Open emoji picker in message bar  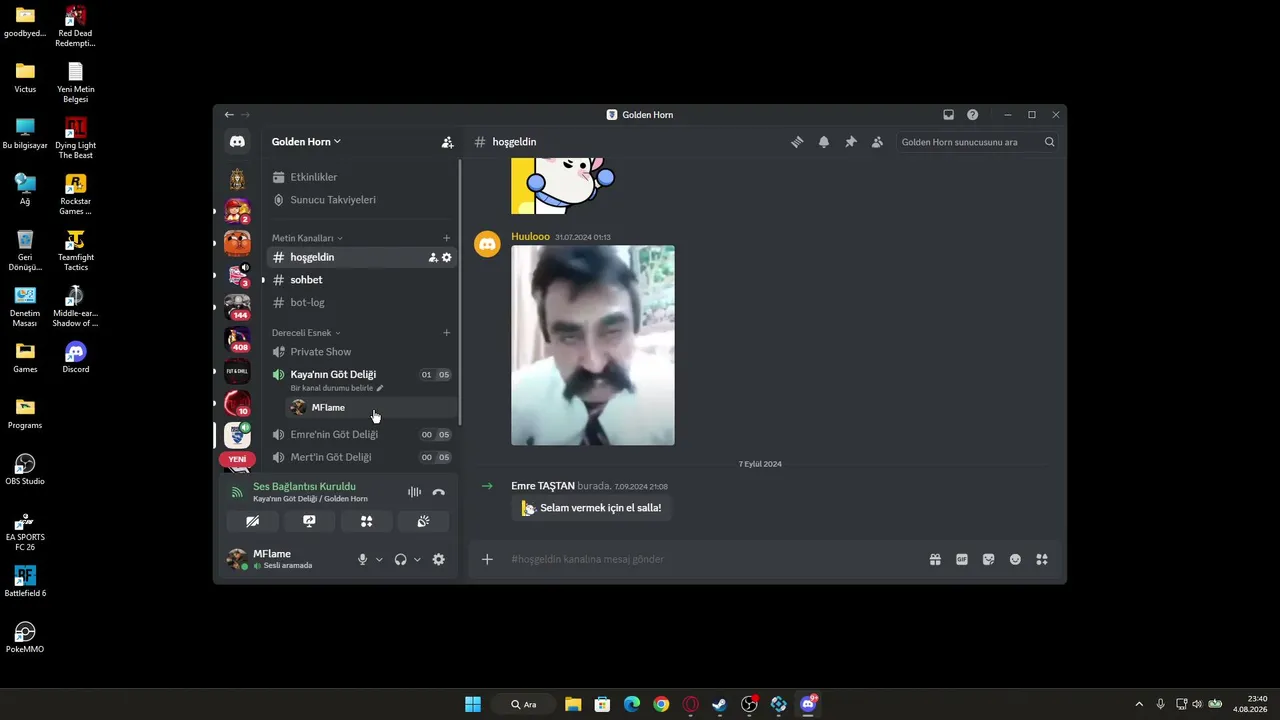[x=1015, y=560]
